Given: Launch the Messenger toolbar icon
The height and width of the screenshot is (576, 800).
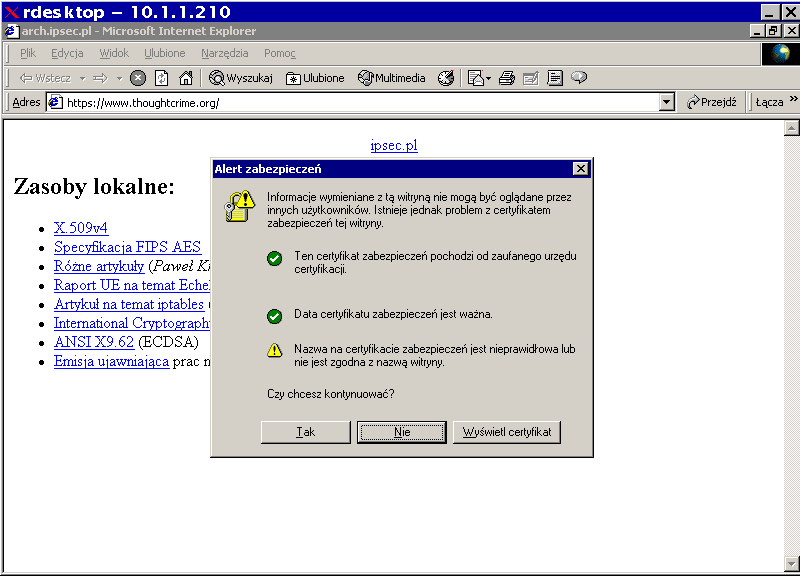Looking at the screenshot, I should click(x=579, y=78).
